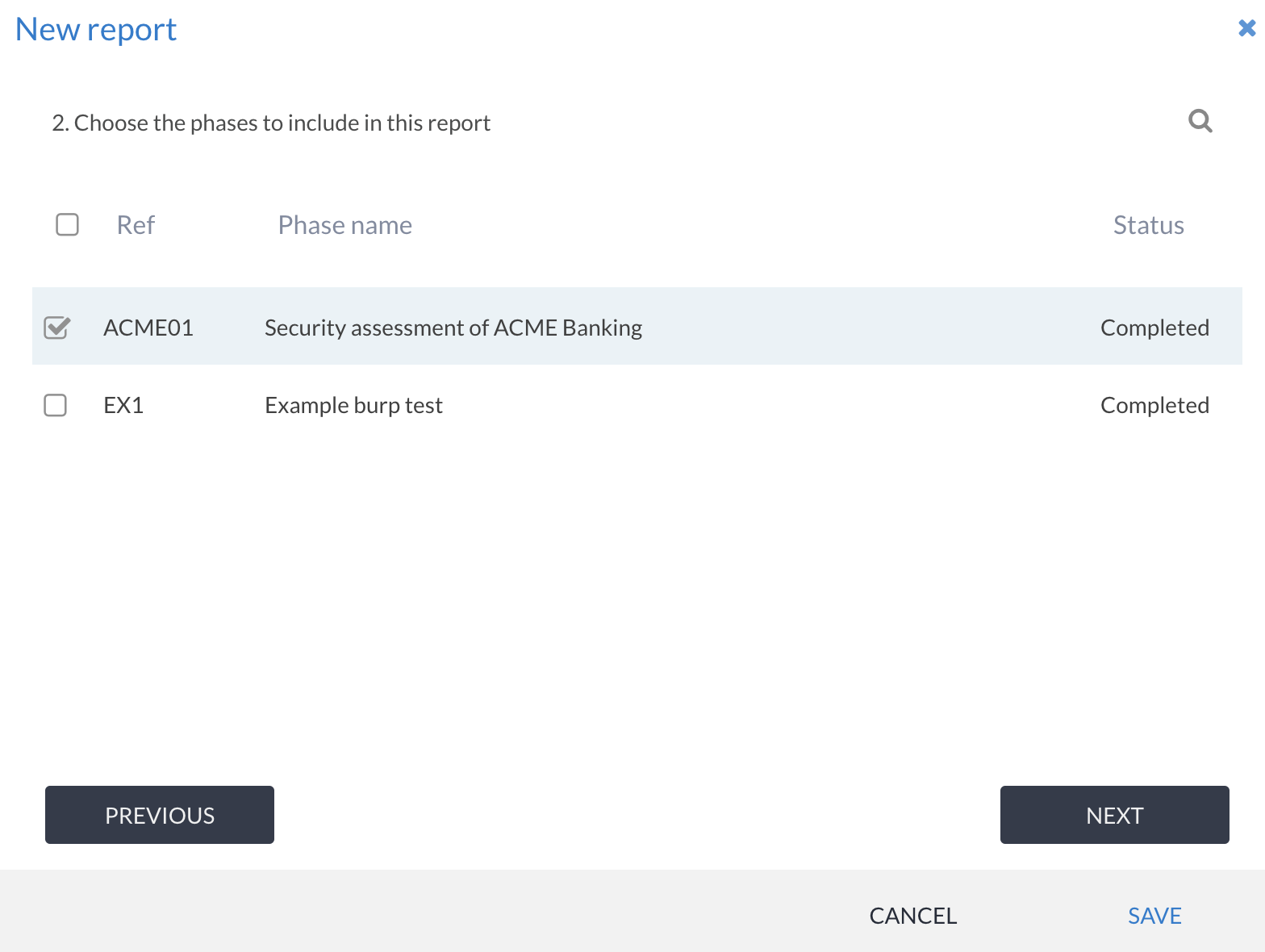Close the New report dialog

pyautogui.click(x=1246, y=28)
